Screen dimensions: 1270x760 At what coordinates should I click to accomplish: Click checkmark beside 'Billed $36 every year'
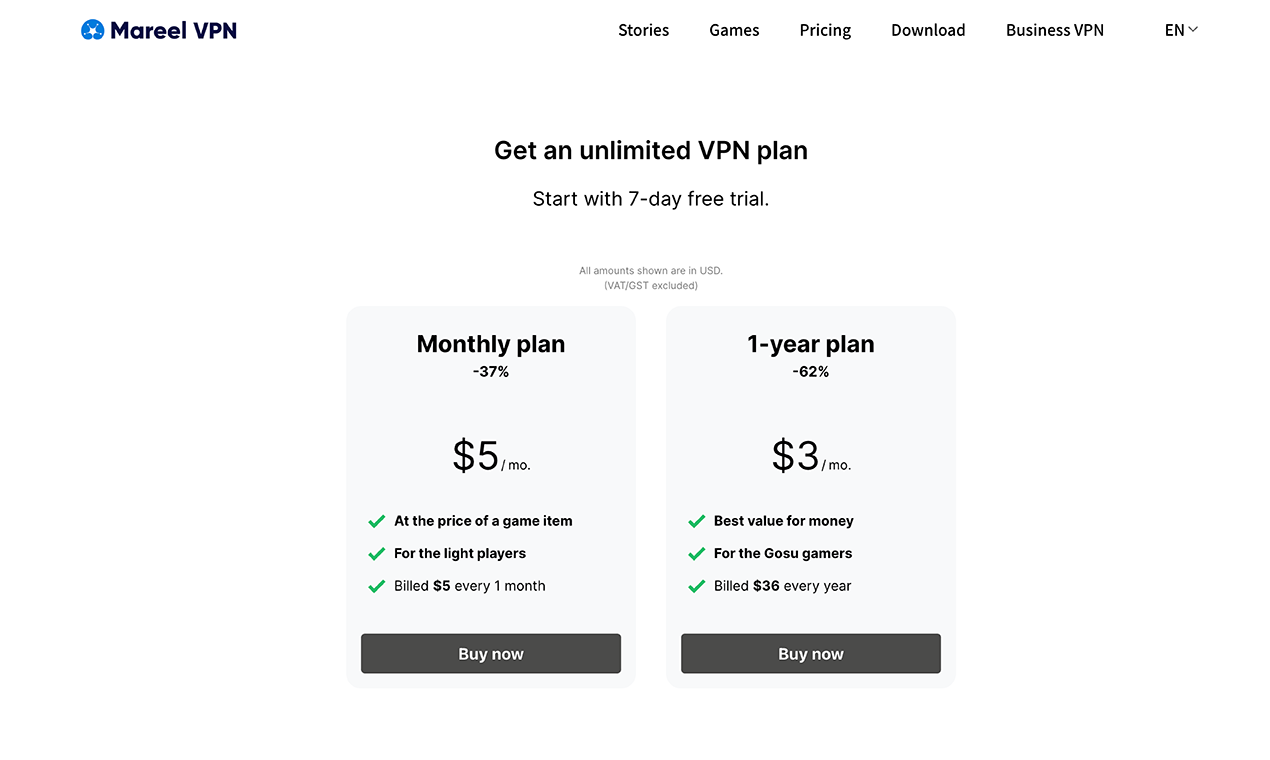point(697,586)
